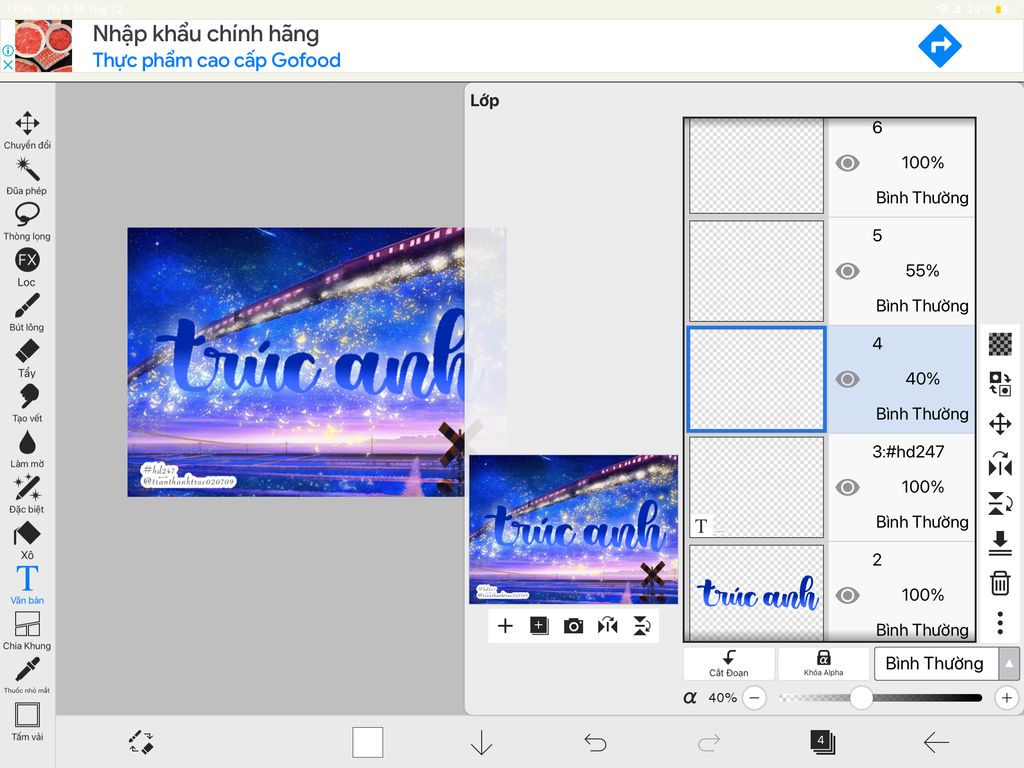Screen dimensions: 1024x768
Task: Delete layer with trash can icon
Action: click(1000, 583)
